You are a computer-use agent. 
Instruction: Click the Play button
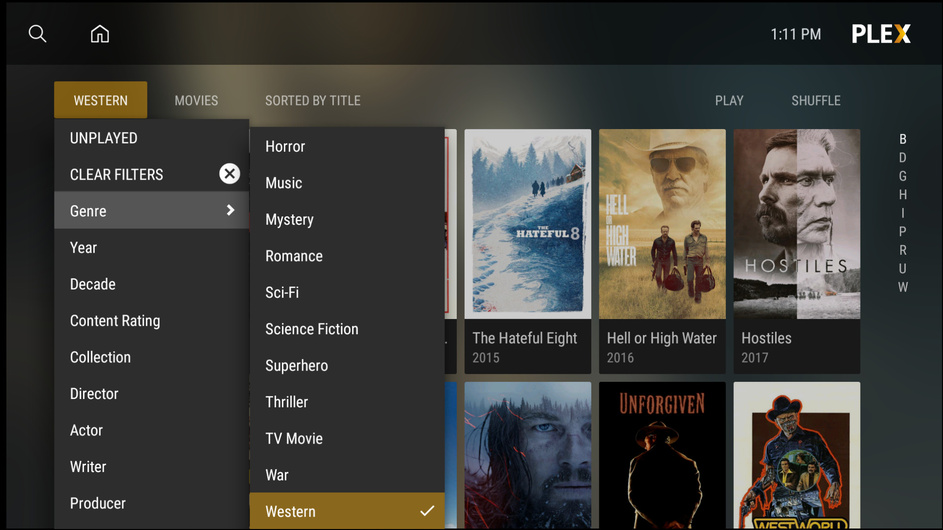(x=729, y=100)
